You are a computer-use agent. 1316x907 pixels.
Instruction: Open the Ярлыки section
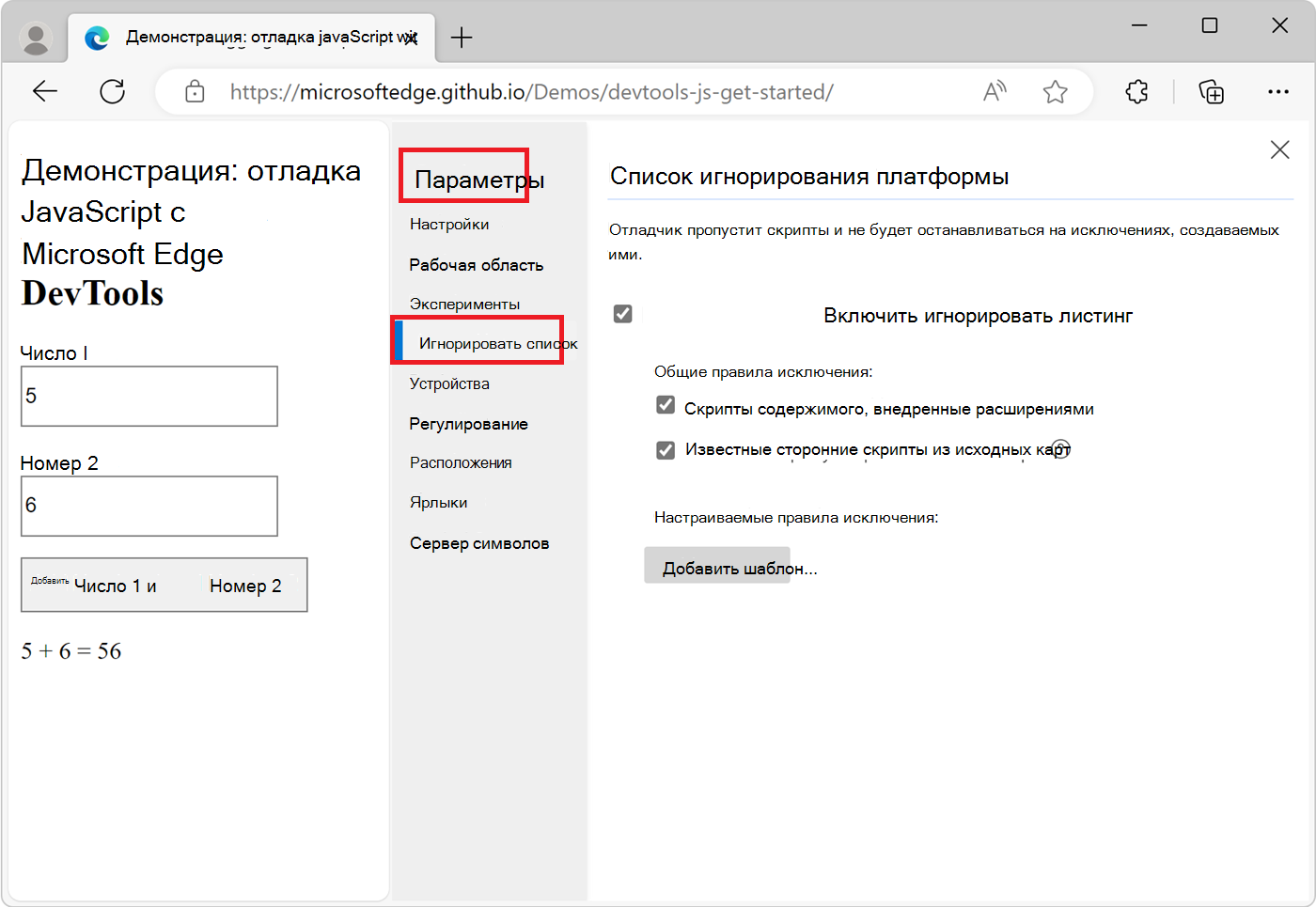point(439,503)
